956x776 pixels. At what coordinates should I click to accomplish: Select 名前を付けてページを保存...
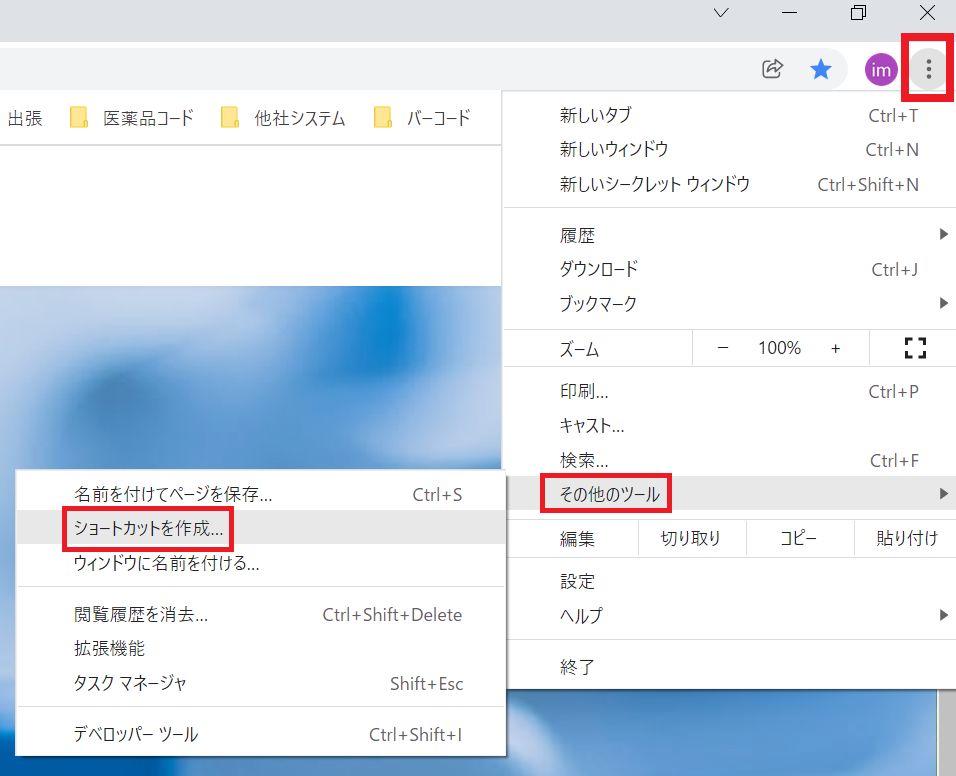(261, 494)
